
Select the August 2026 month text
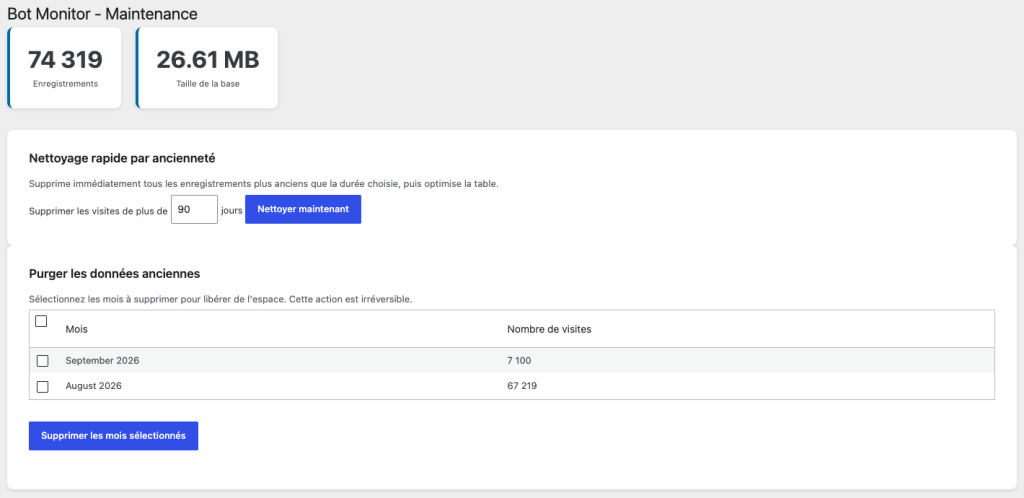[x=93, y=386]
